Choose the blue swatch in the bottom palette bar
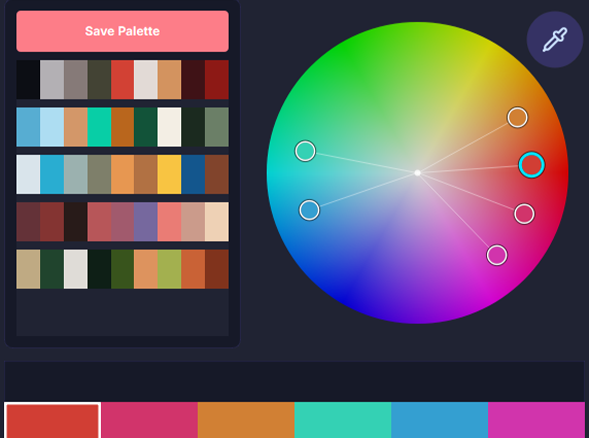The image size is (589, 438). [439, 420]
